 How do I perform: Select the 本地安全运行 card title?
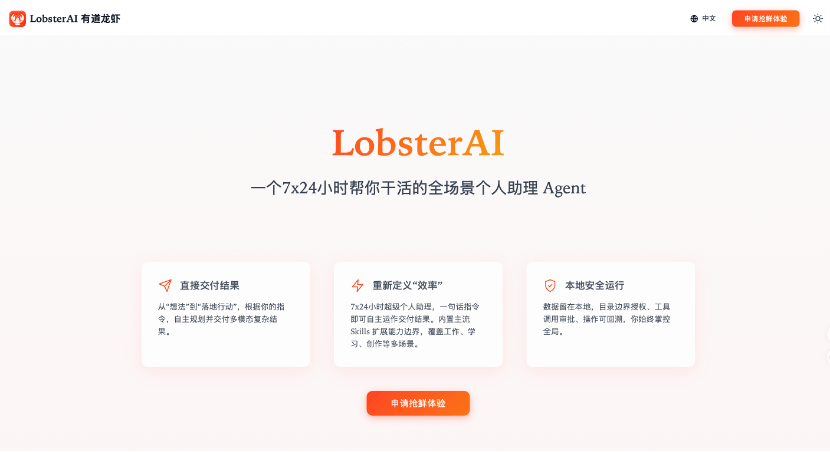[x=594, y=285]
